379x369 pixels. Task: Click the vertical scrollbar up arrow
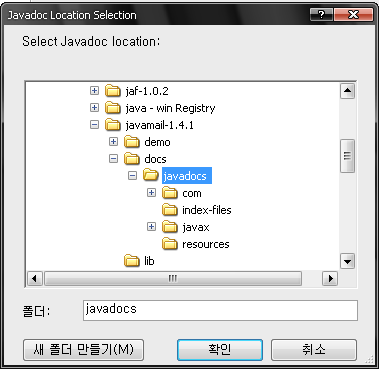click(347, 91)
